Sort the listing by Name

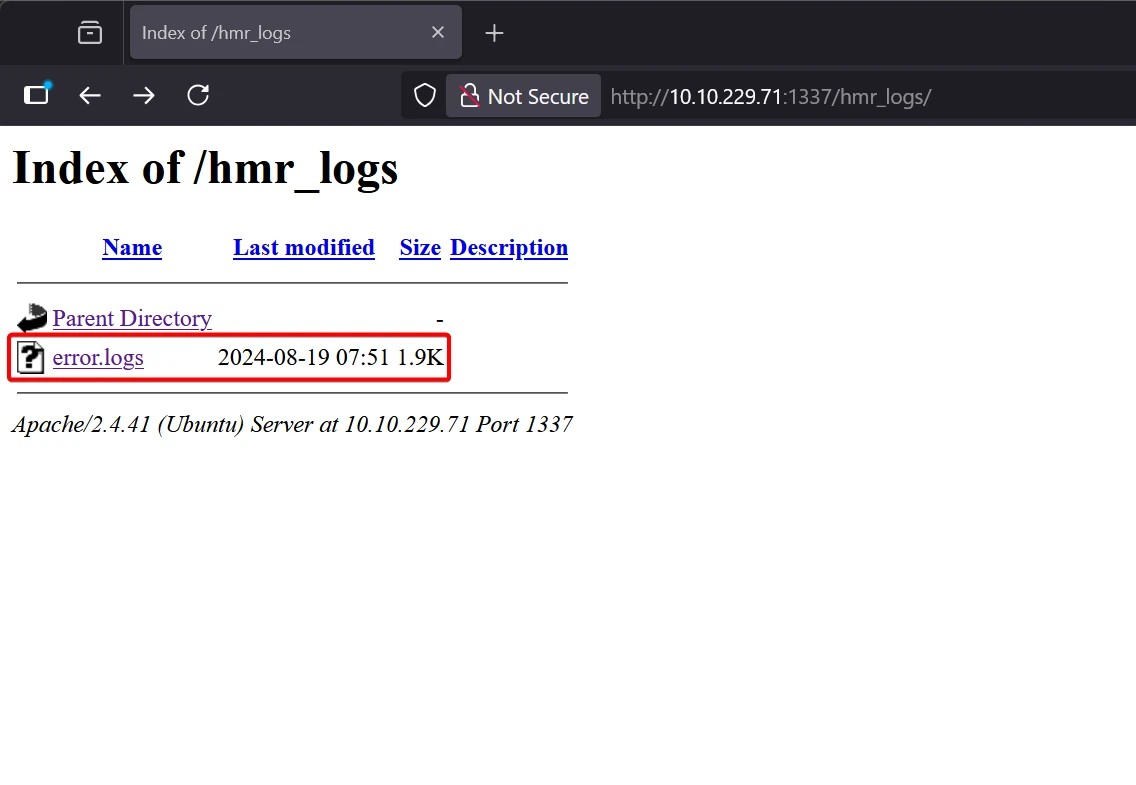[132, 248]
